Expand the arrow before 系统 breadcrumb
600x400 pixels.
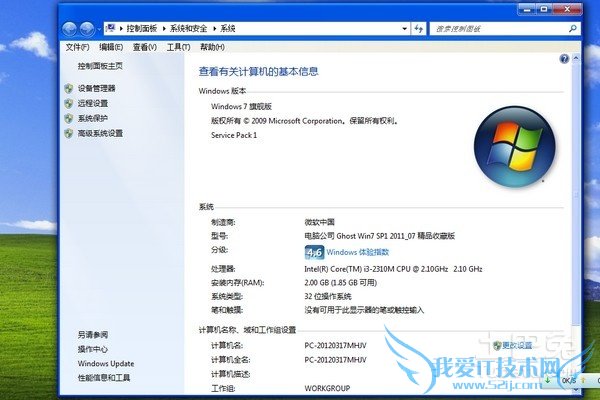coord(214,28)
